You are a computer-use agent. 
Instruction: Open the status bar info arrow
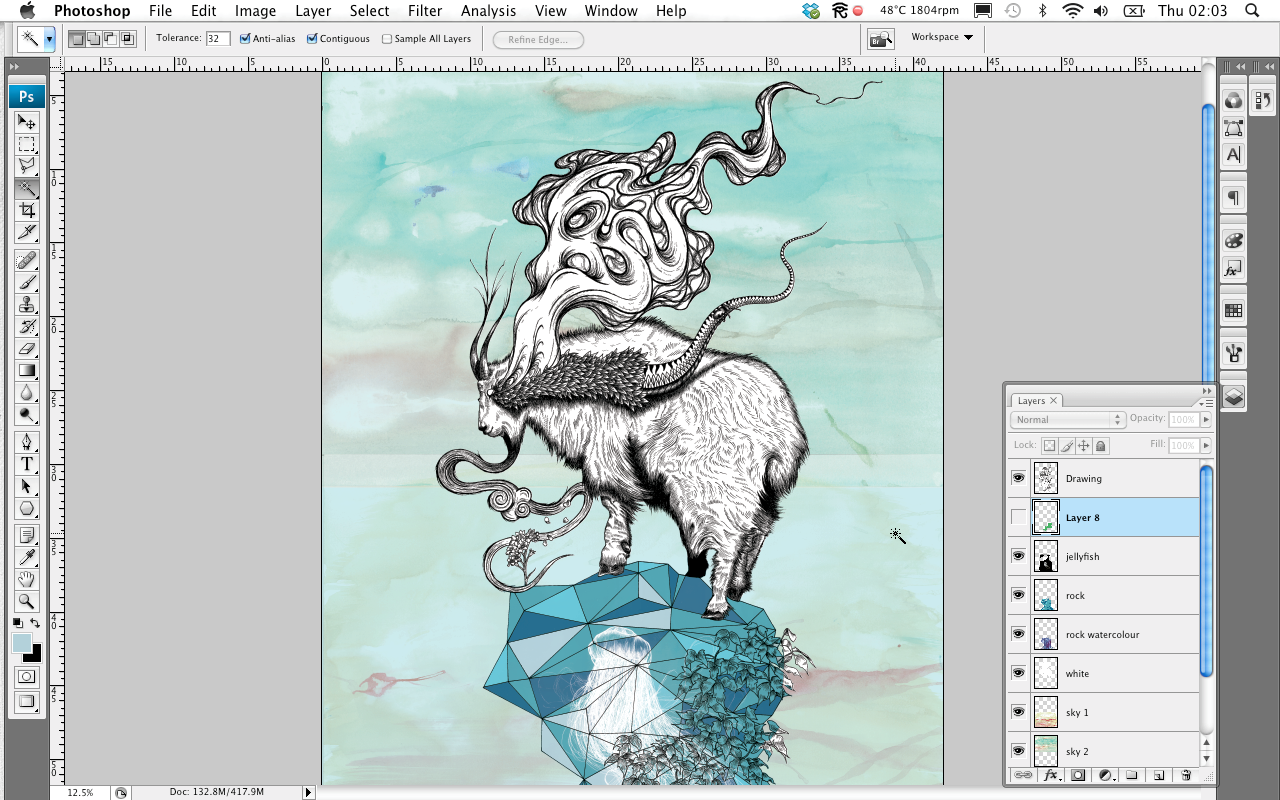pyautogui.click(x=308, y=792)
